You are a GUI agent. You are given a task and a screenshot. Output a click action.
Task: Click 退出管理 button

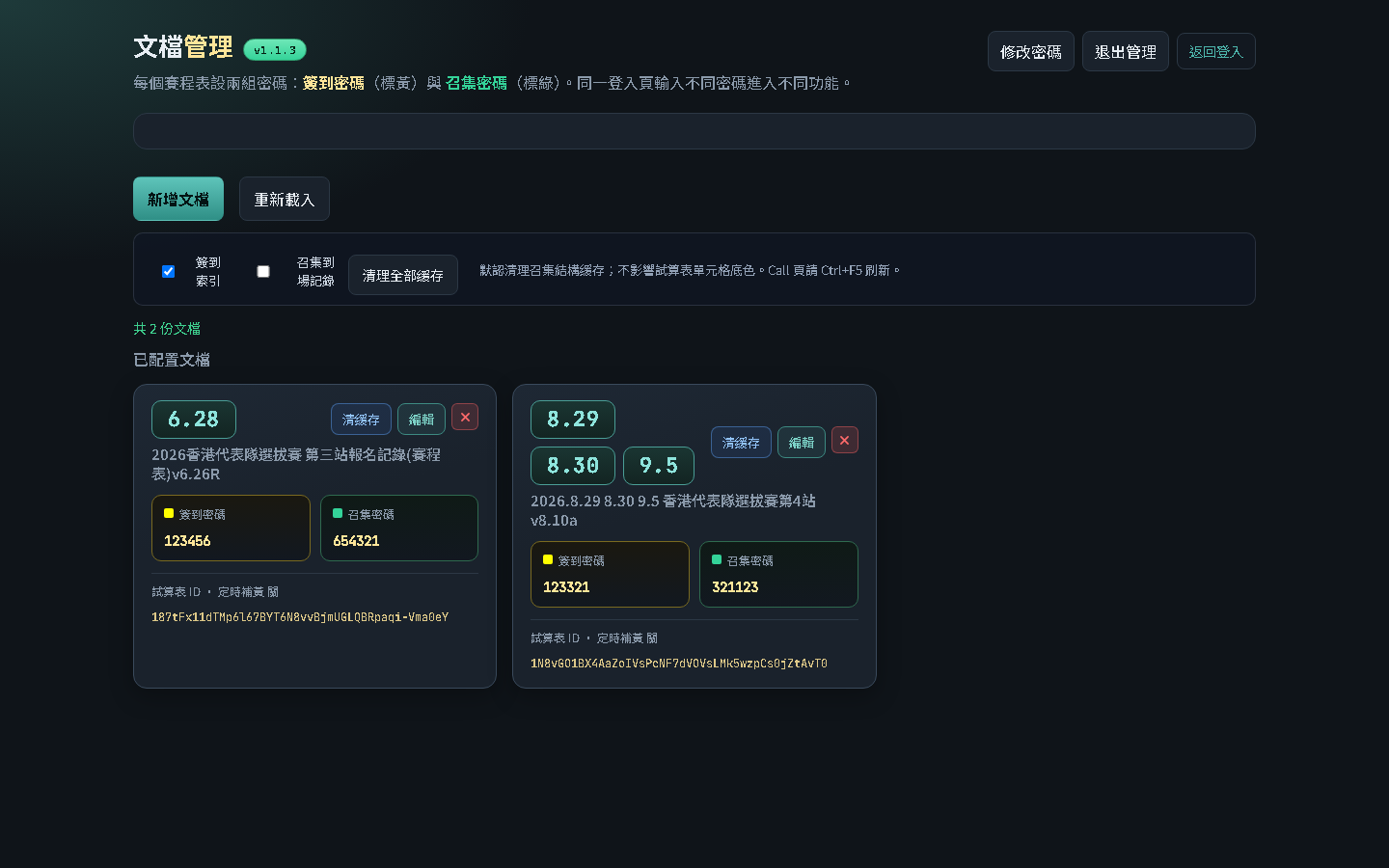tap(1126, 51)
